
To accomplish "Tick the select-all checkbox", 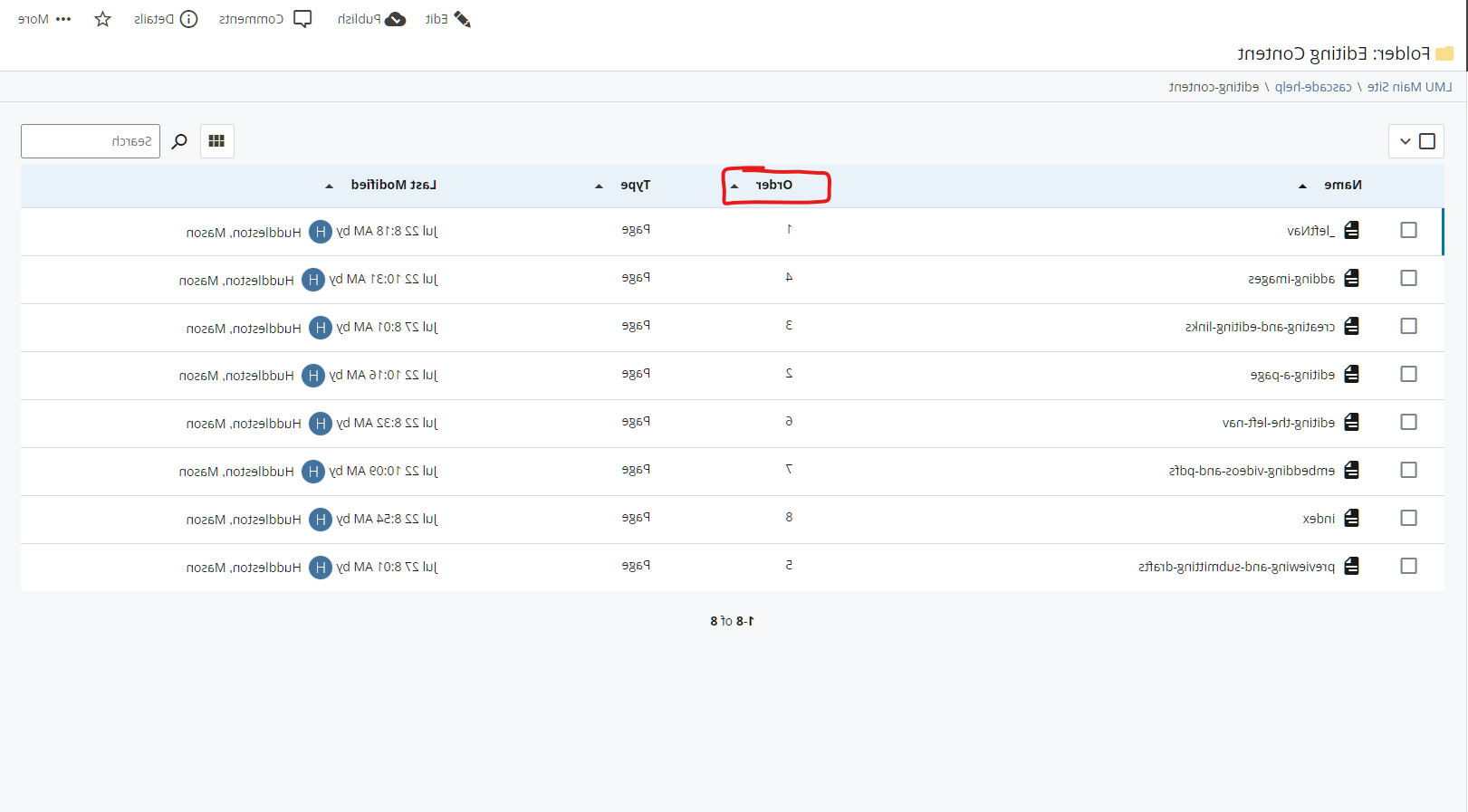I will pyautogui.click(x=1427, y=141).
